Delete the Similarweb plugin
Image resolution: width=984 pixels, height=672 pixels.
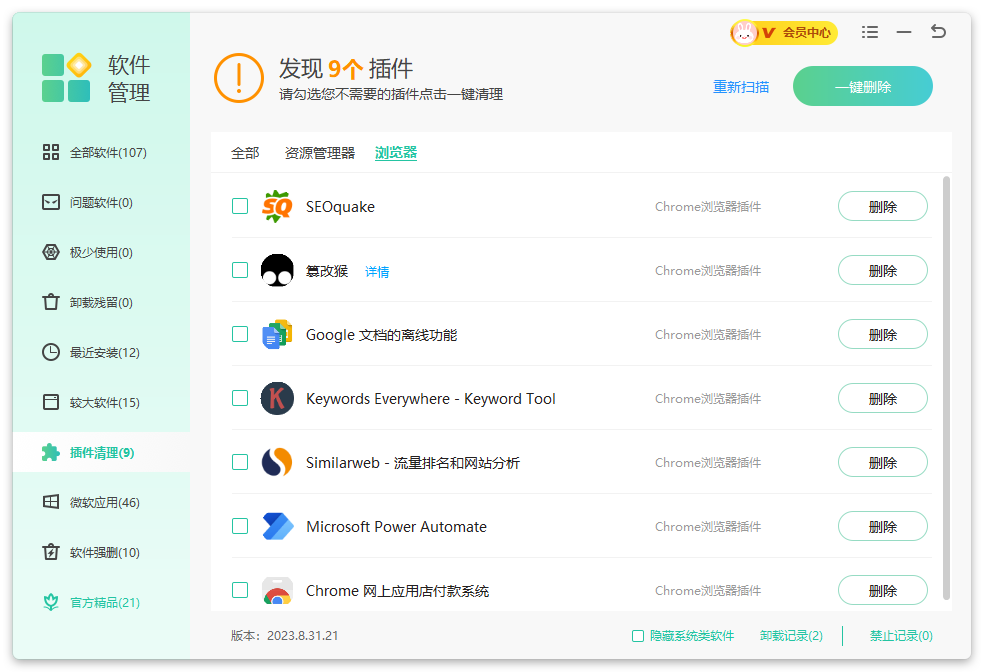point(882,462)
